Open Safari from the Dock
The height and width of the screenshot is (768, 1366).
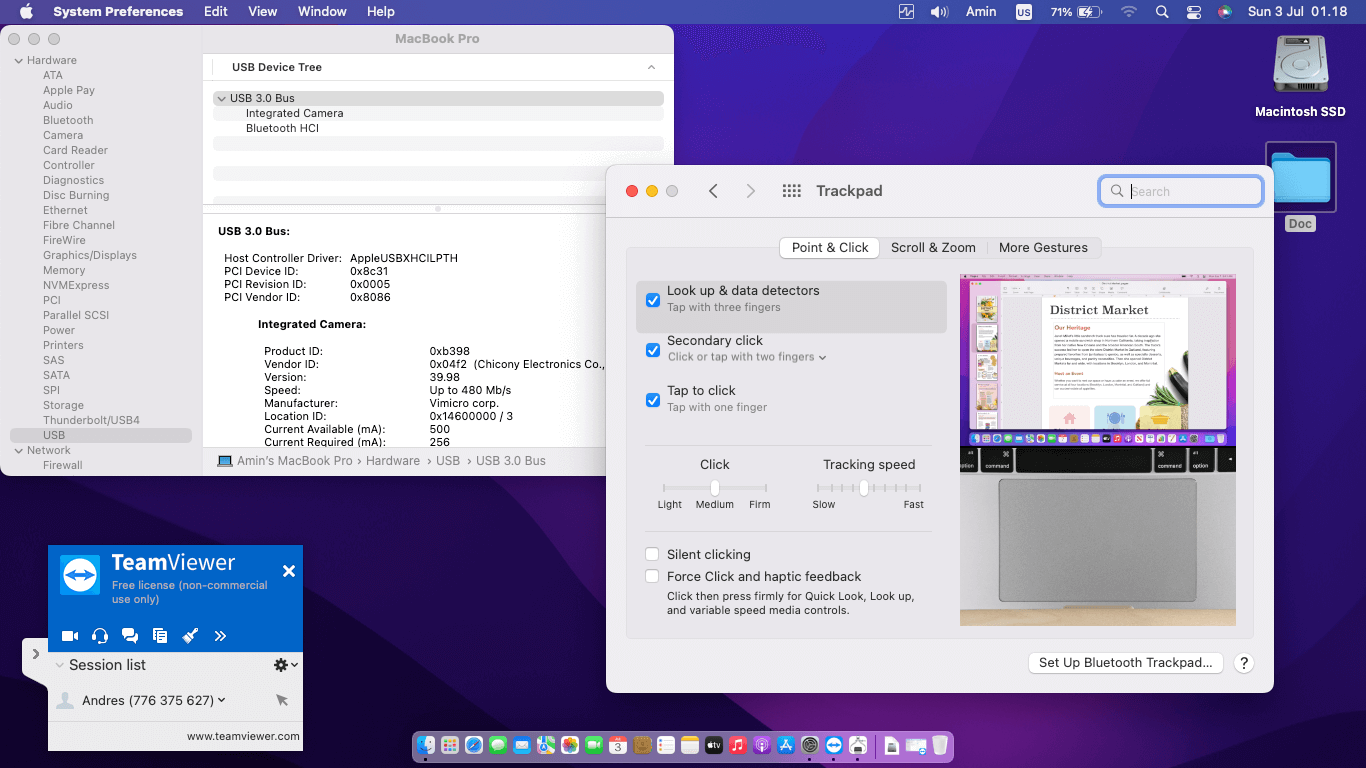(474, 746)
